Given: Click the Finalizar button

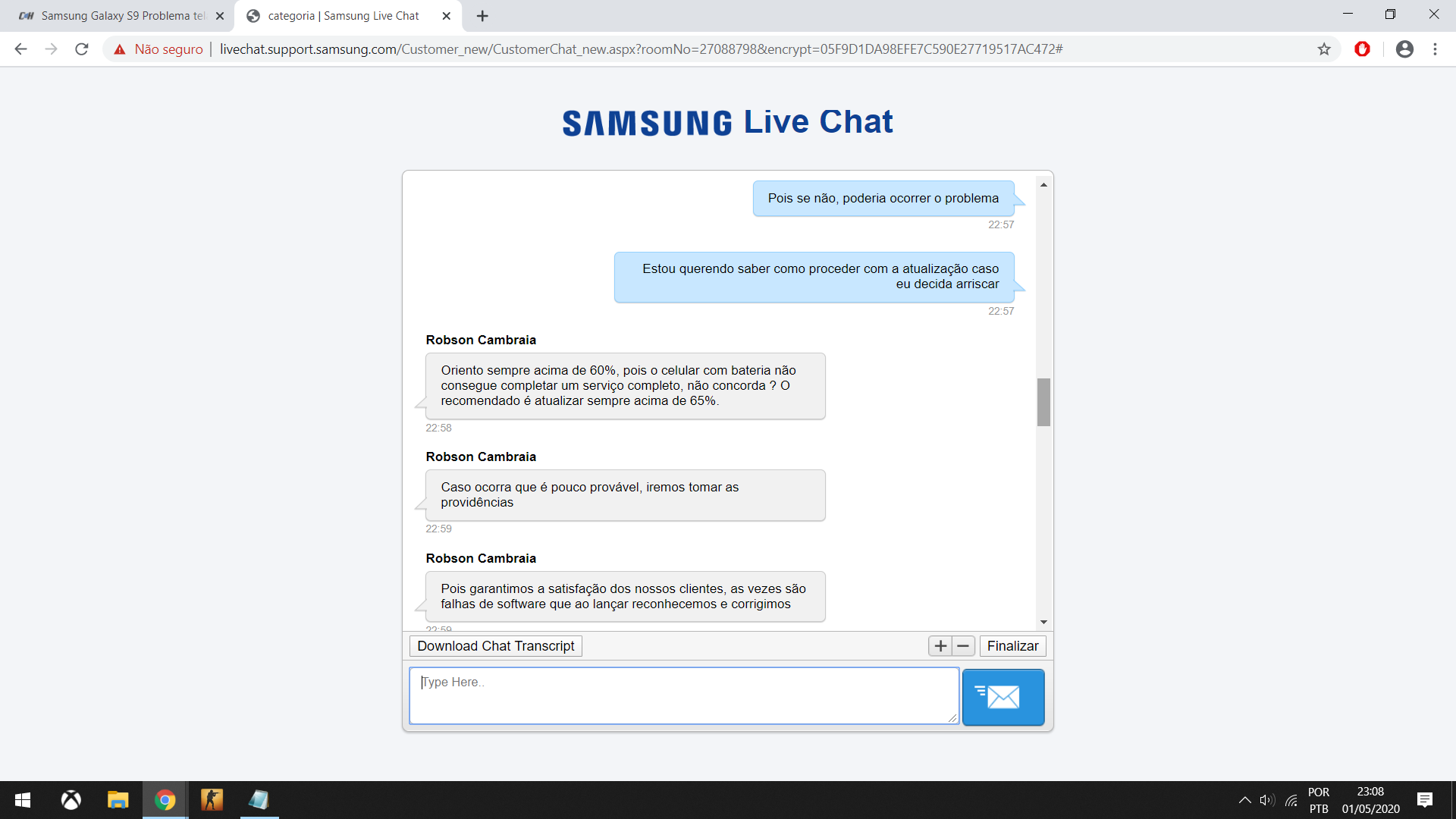Looking at the screenshot, I should click(1012, 646).
